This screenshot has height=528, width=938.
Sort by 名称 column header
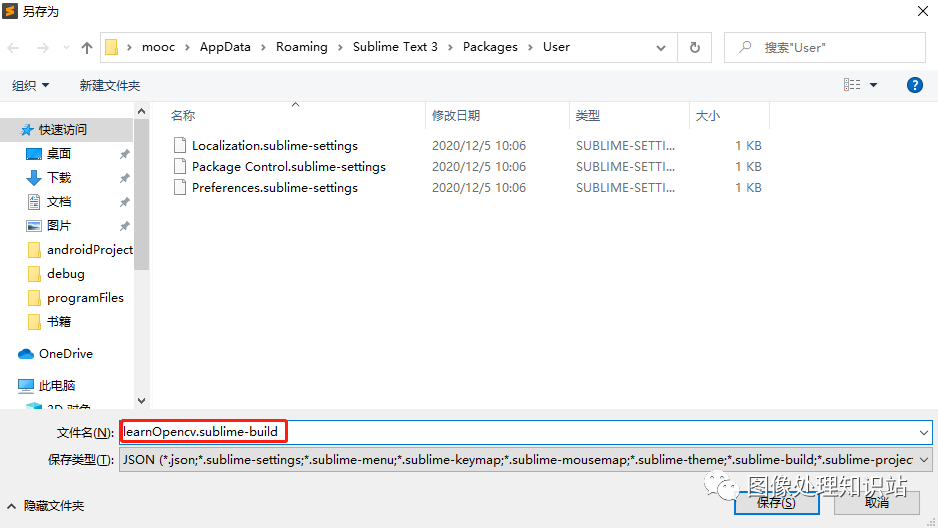pyautogui.click(x=183, y=115)
